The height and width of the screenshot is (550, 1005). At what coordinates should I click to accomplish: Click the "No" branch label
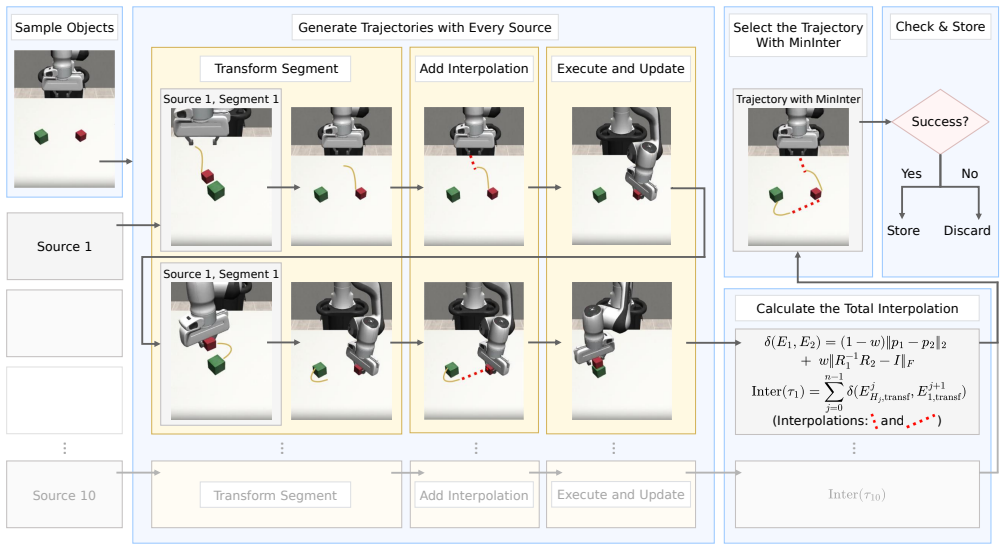(x=970, y=174)
